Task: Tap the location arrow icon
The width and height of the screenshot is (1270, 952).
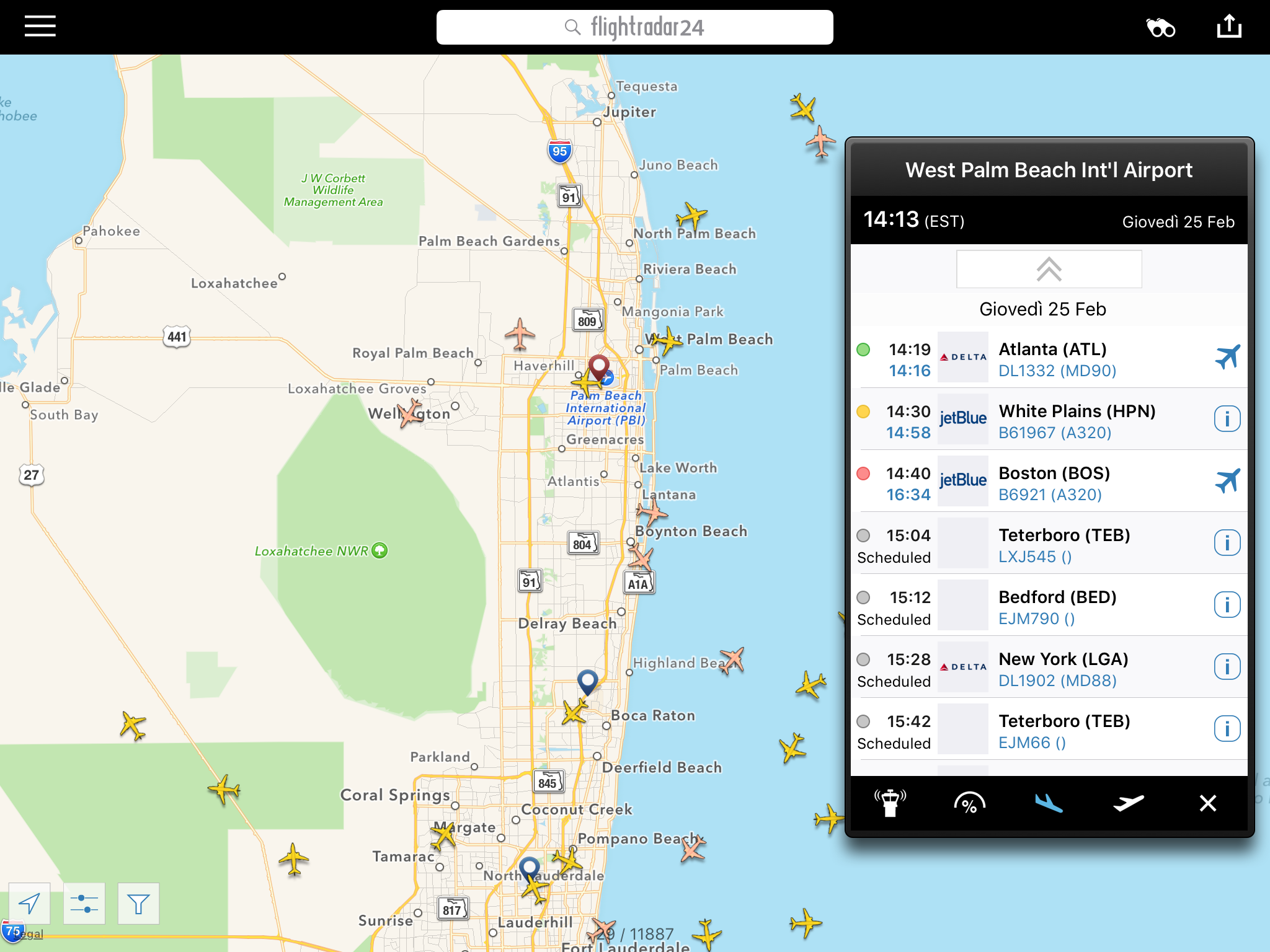Action: coord(29,904)
